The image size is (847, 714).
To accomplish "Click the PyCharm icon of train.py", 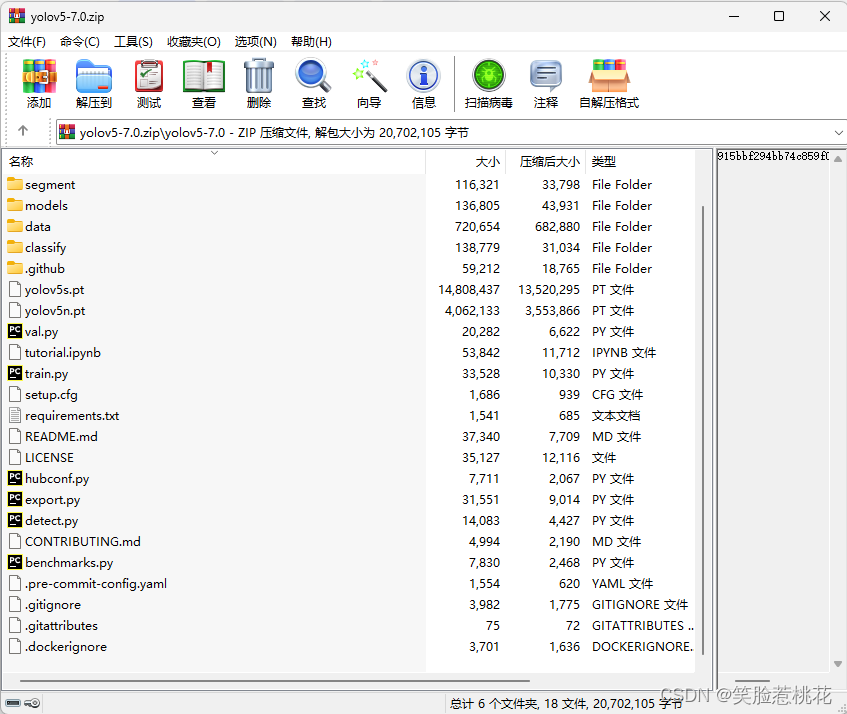I will (15, 373).
